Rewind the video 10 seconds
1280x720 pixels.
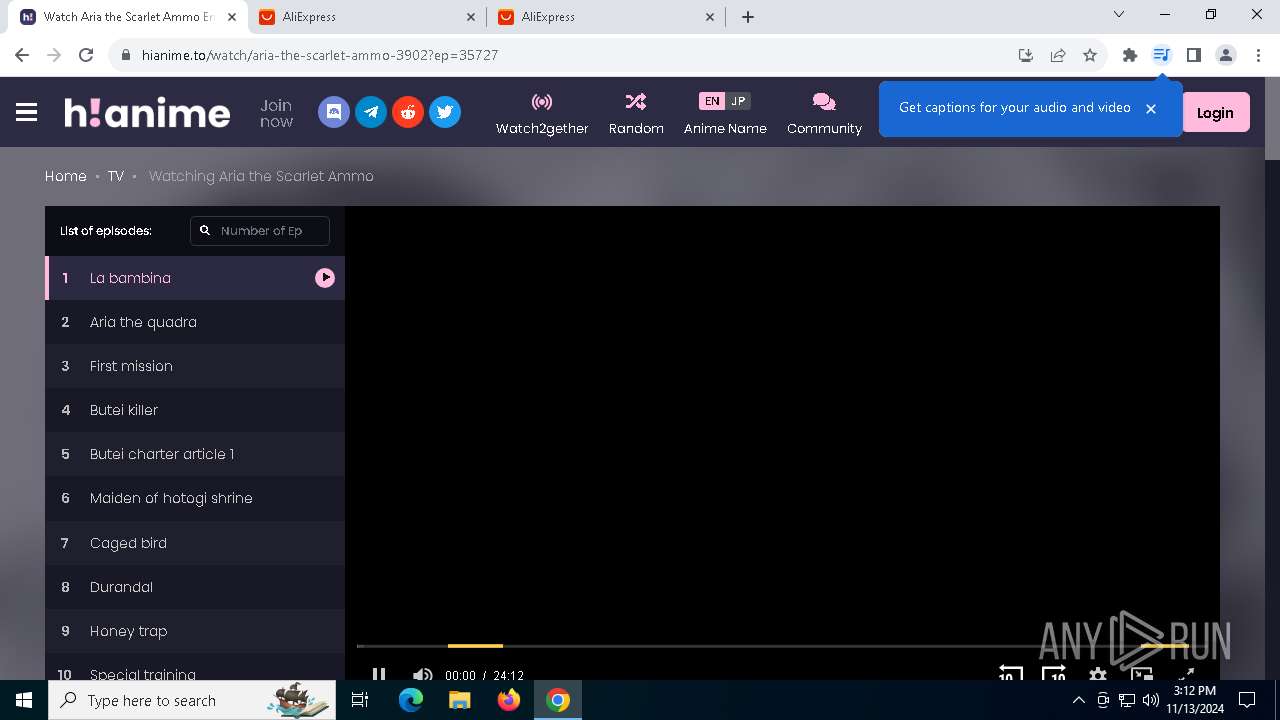click(x=1010, y=674)
